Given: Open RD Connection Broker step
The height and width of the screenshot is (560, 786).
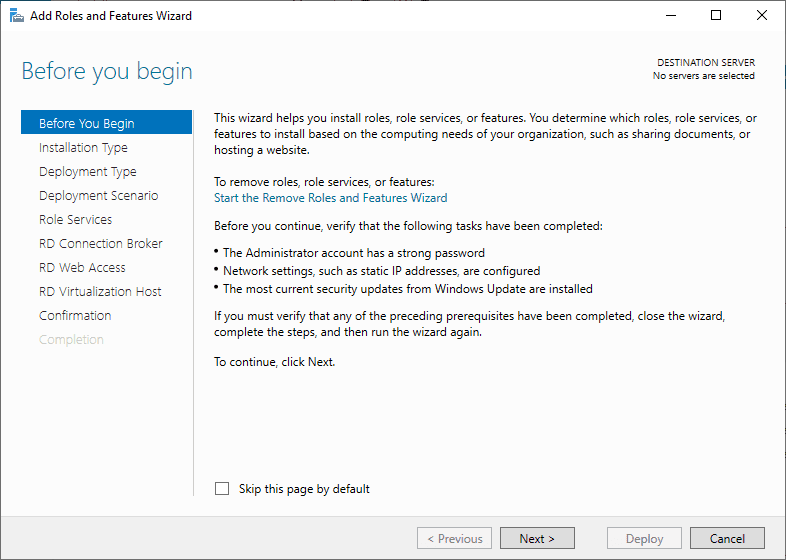Looking at the screenshot, I should coord(100,244).
